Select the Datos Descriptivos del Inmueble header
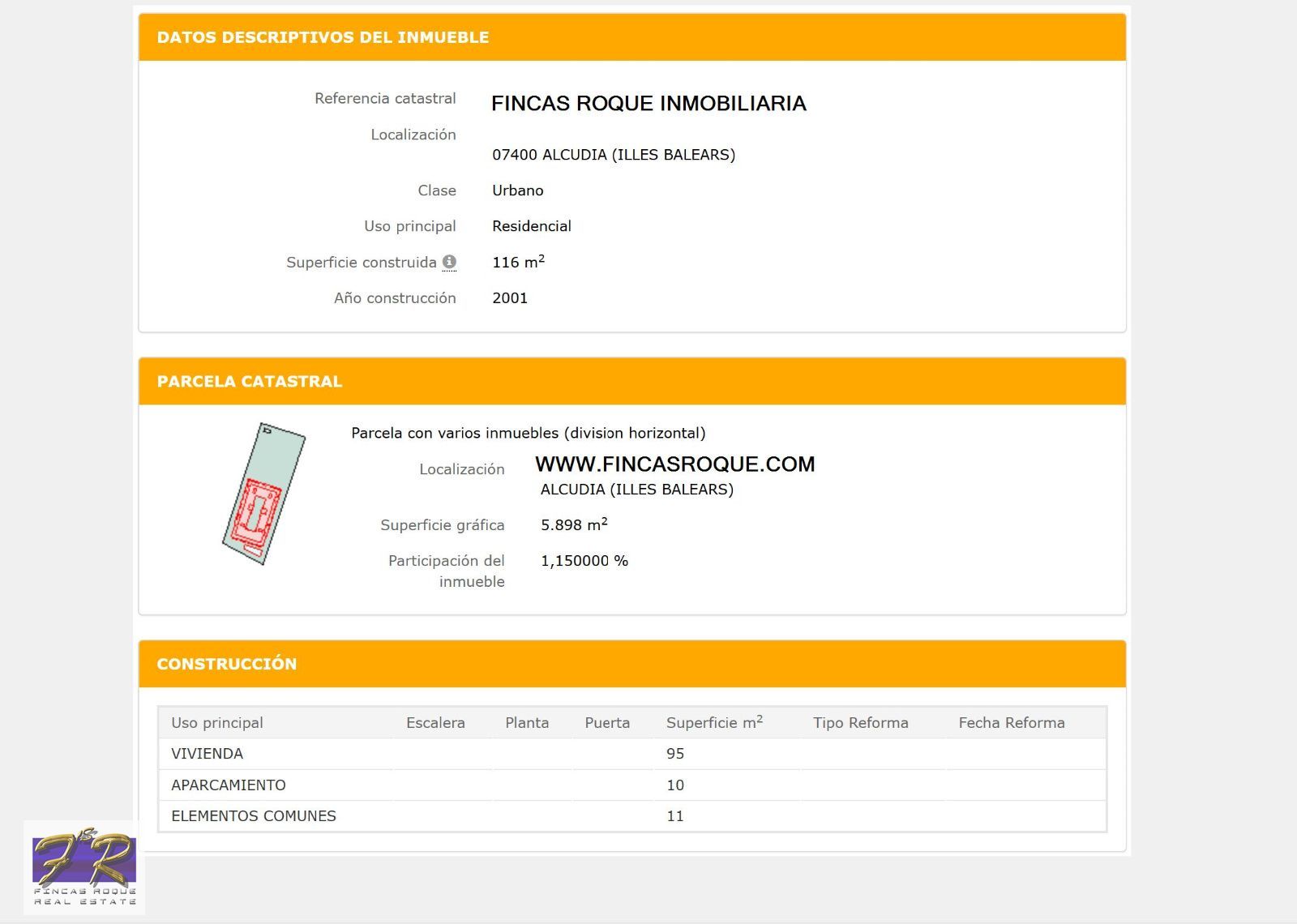 pos(323,37)
